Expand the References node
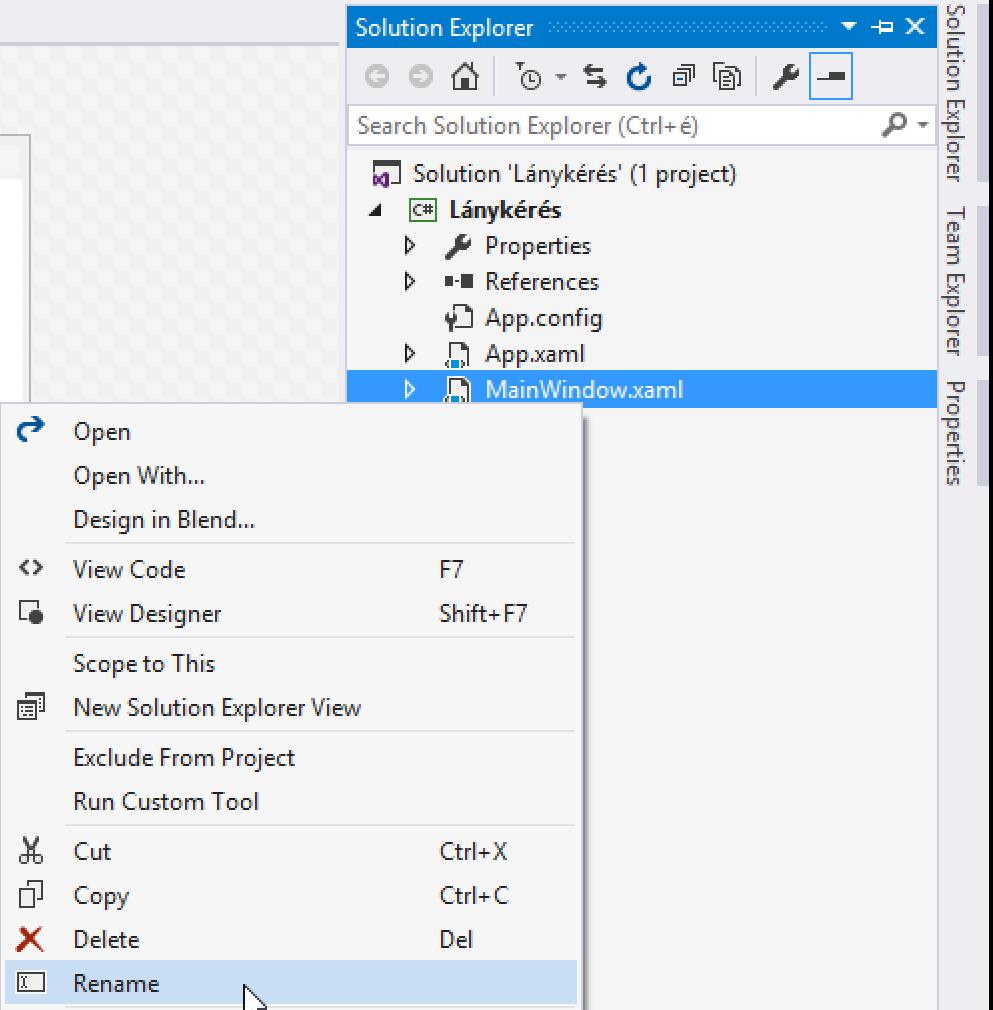Image resolution: width=993 pixels, height=1010 pixels. pyautogui.click(x=410, y=281)
